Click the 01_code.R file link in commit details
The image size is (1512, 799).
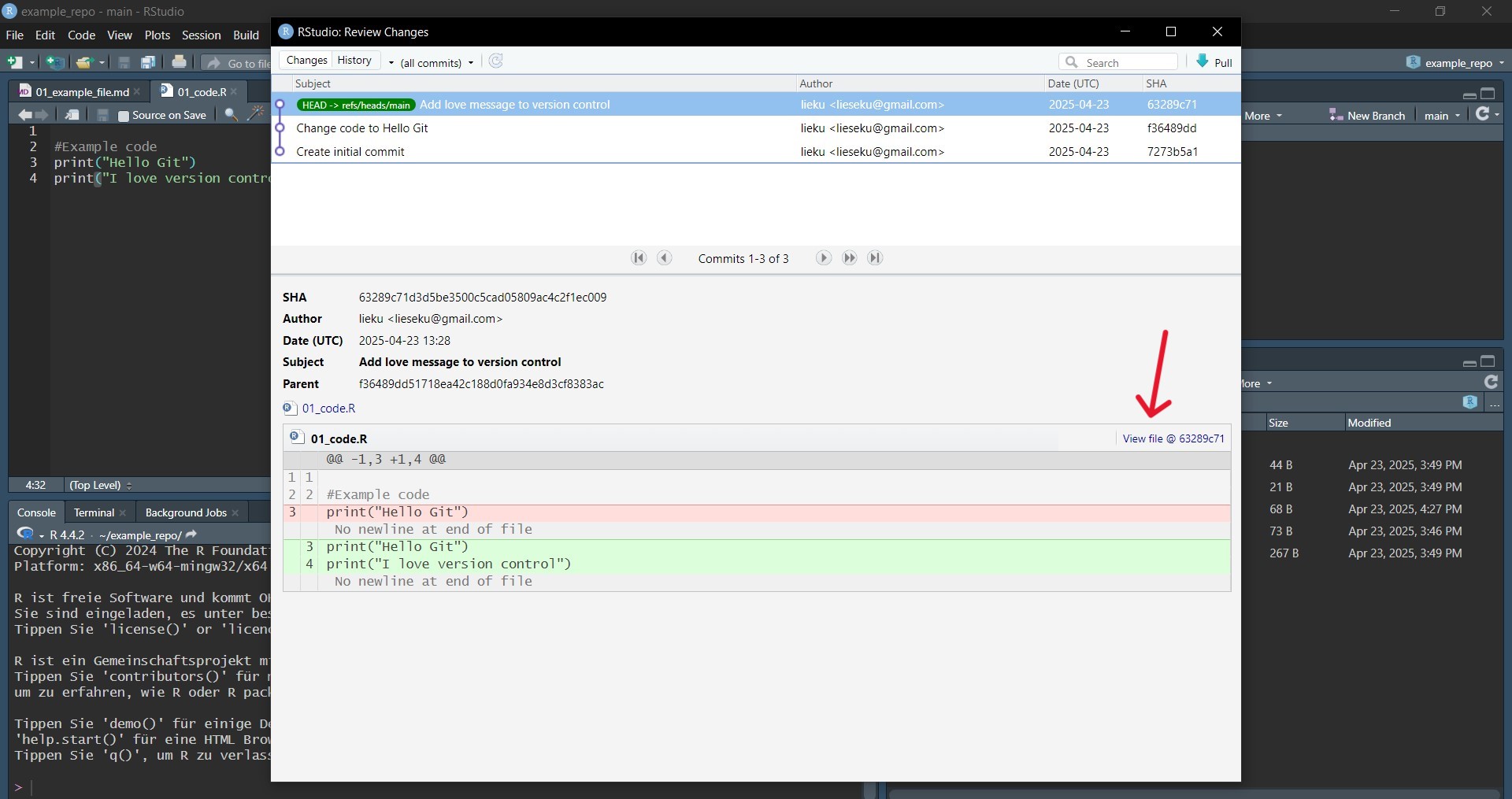point(328,409)
